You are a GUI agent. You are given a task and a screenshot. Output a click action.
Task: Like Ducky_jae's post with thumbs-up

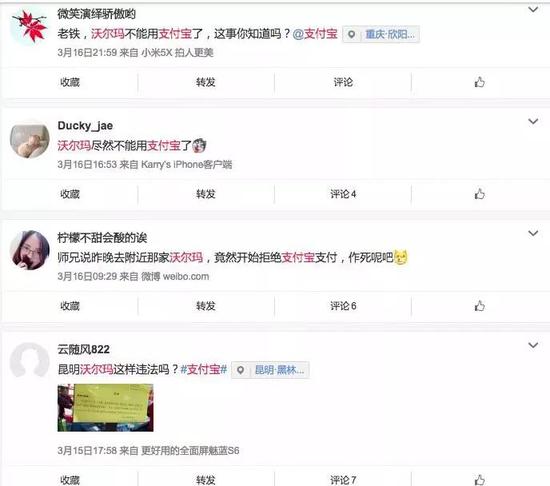tap(479, 194)
